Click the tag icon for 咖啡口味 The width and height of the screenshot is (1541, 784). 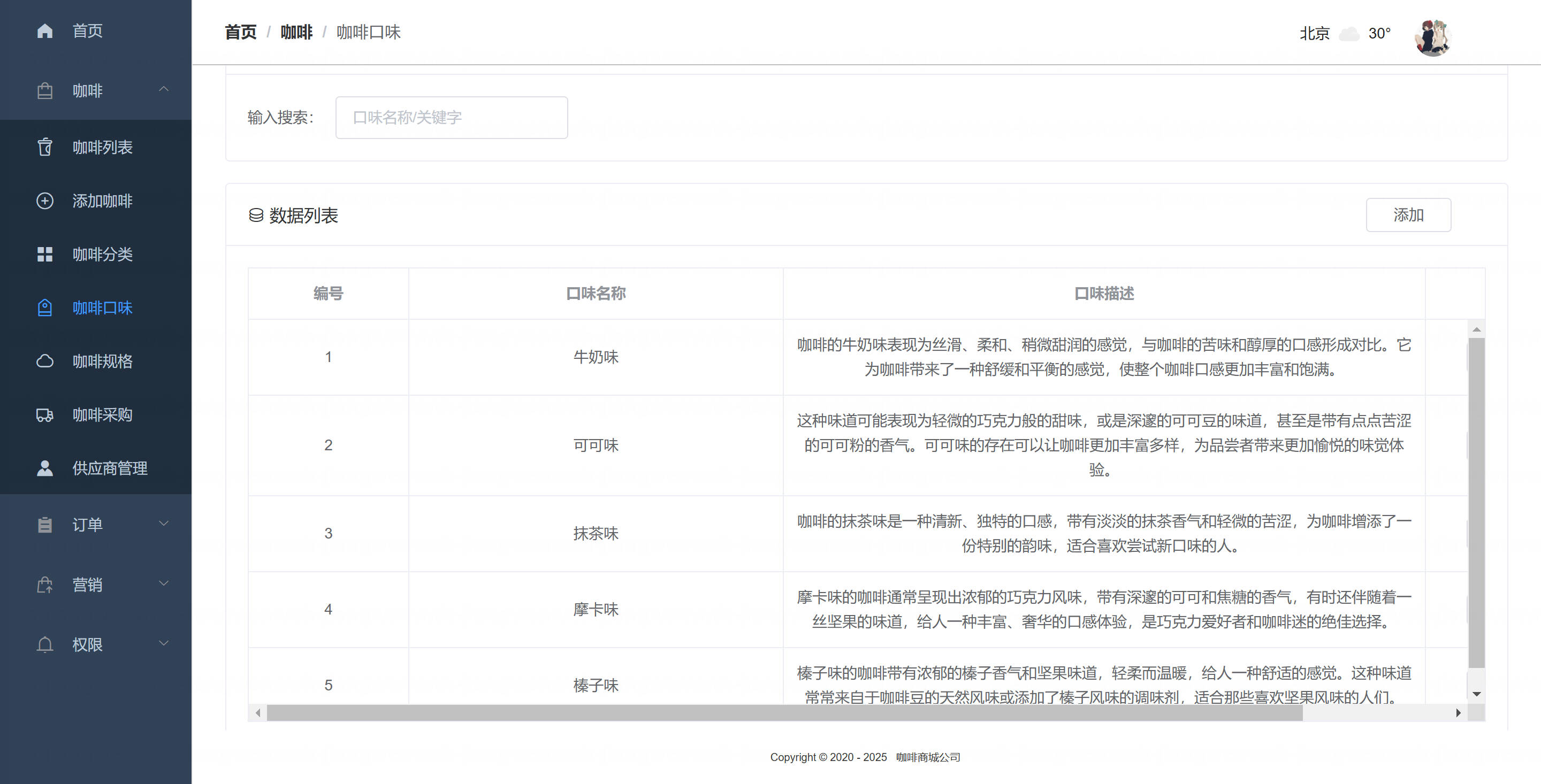point(45,308)
